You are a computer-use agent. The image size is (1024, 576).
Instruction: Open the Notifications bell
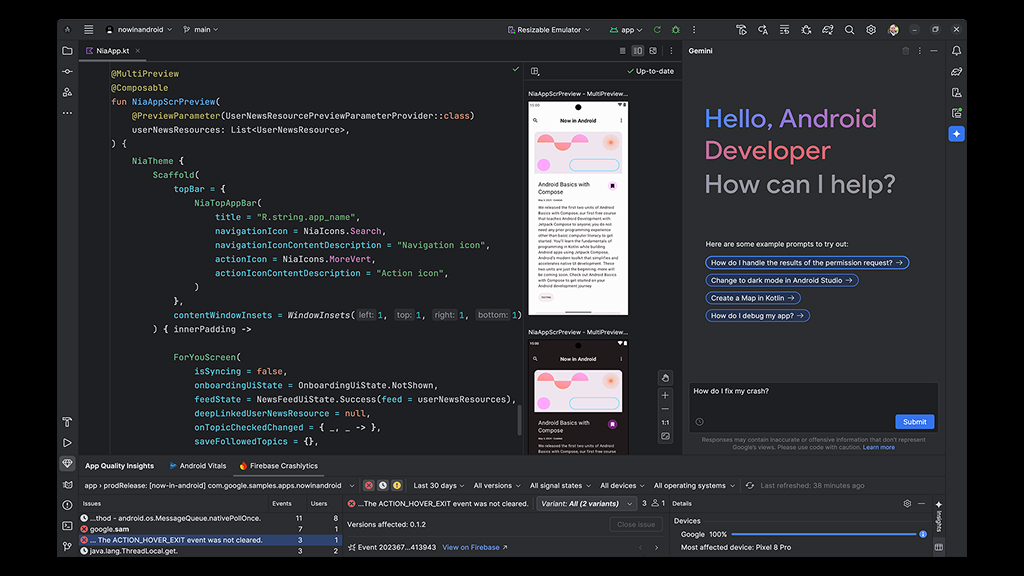click(957, 50)
